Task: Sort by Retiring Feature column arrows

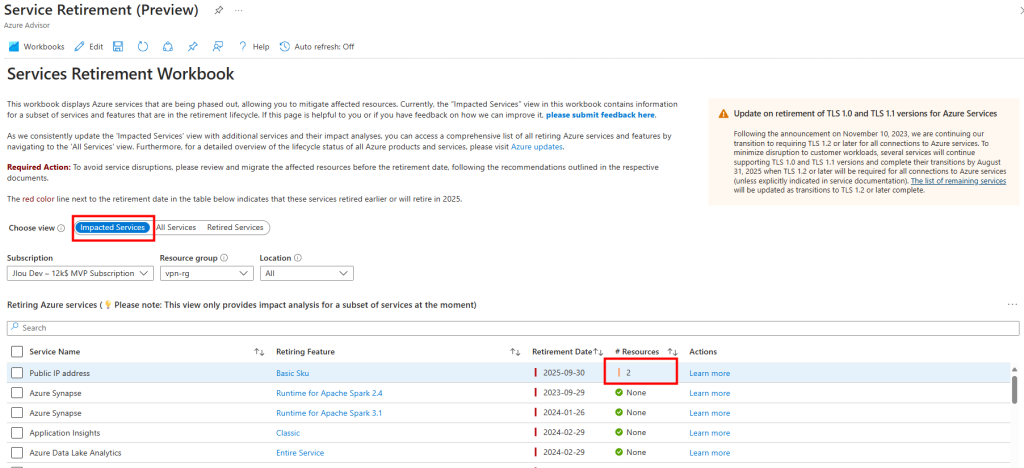Action: point(515,352)
